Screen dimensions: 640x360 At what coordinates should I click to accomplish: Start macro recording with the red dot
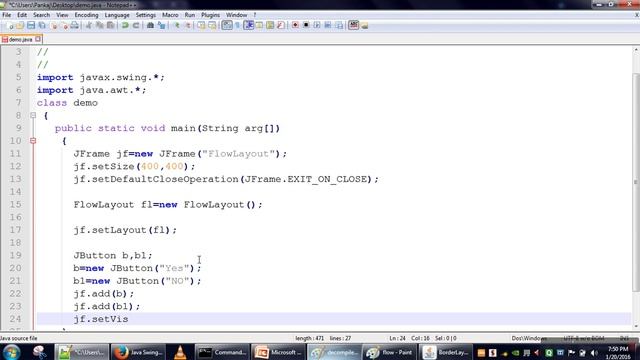coord(295,25)
